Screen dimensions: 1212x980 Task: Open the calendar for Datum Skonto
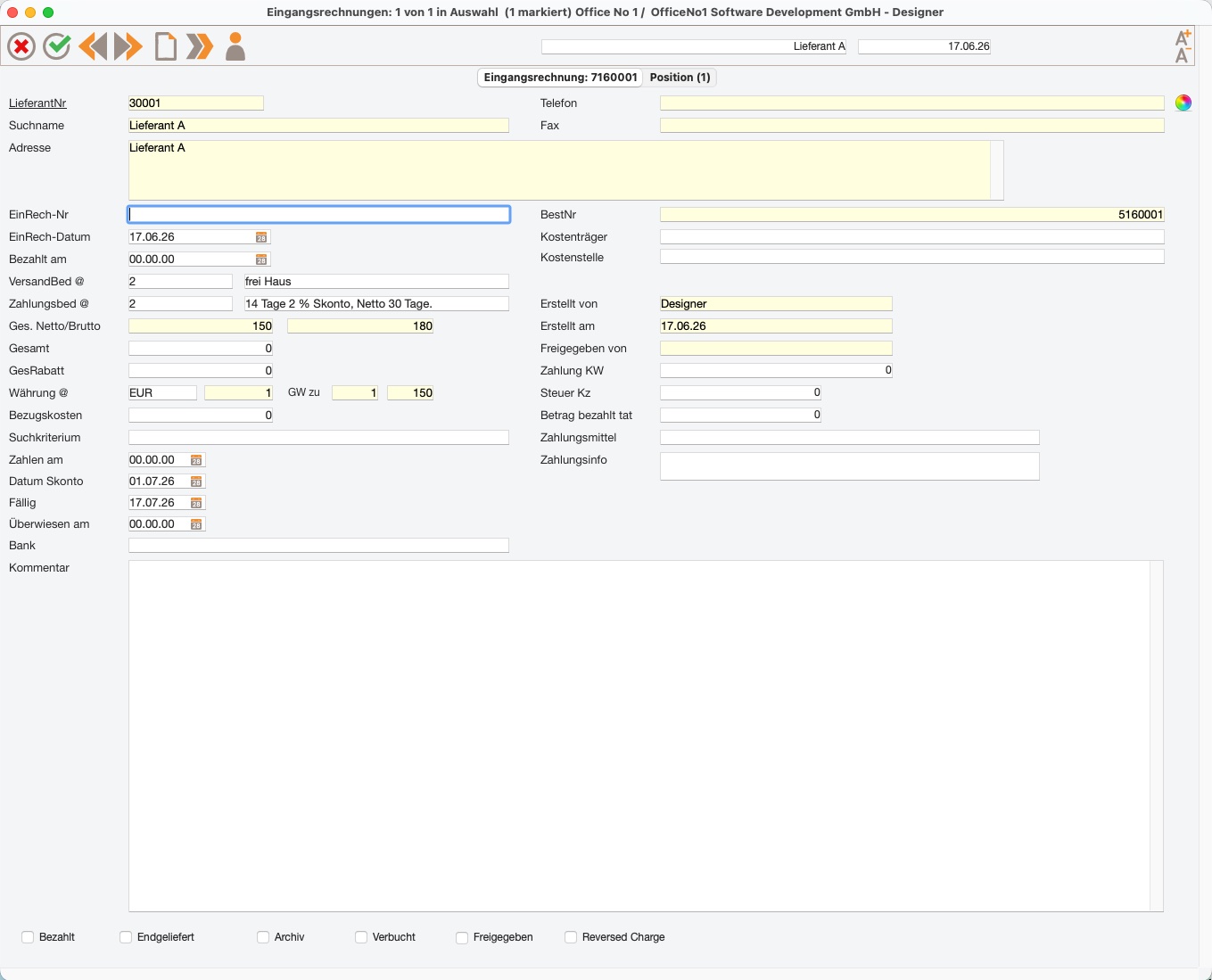(x=196, y=482)
